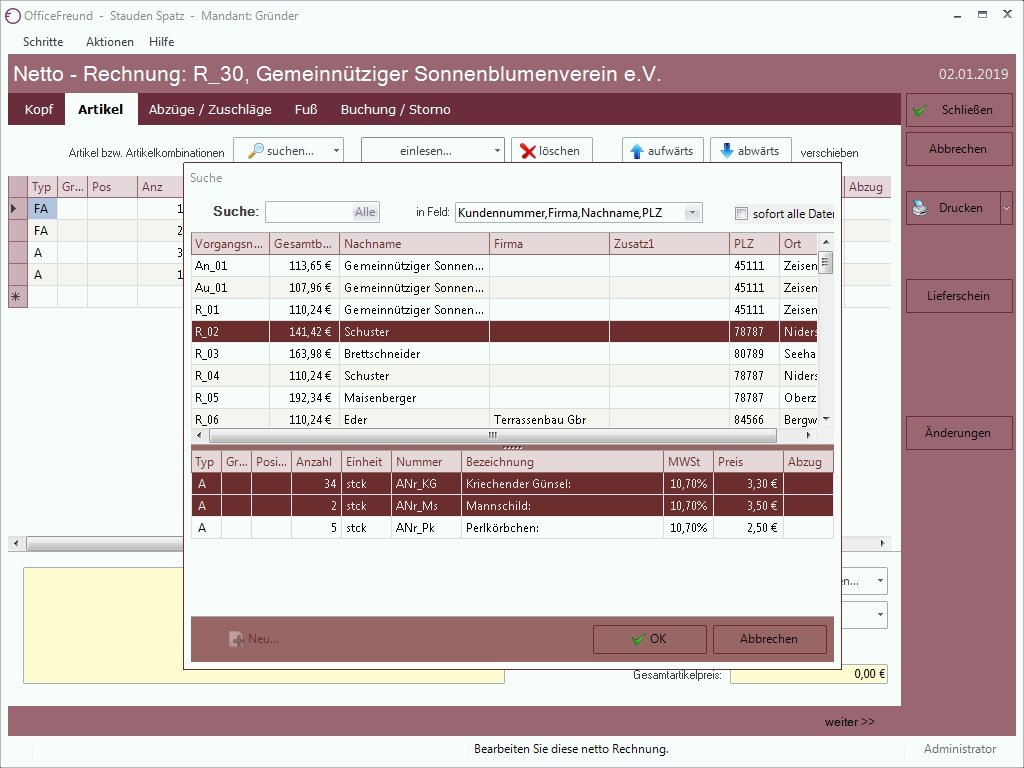The width and height of the screenshot is (1024, 768).
Task: Click the printer icon on Drucken button
Action: 920,208
